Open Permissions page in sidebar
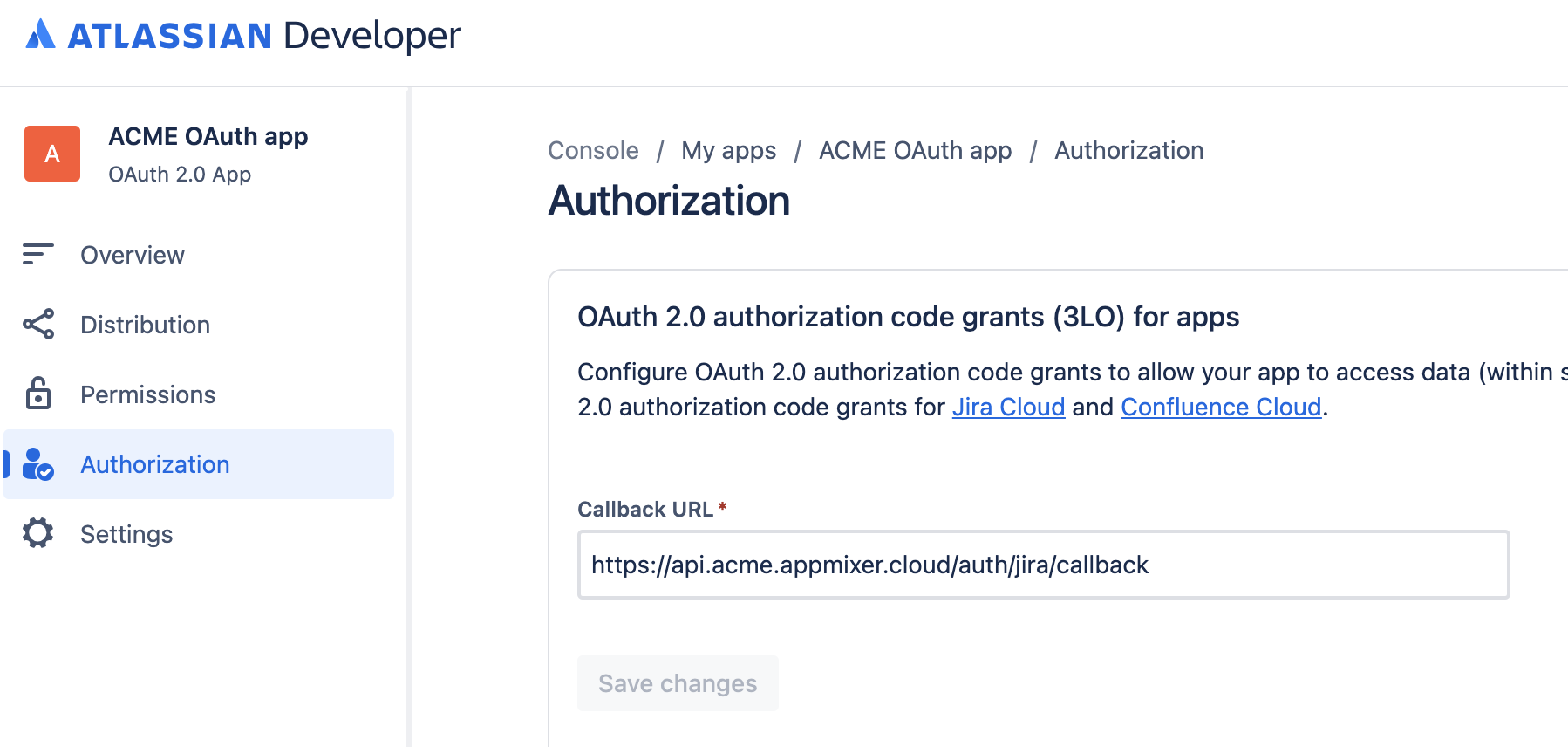Screen dimensions: 1568x747 click(x=147, y=394)
